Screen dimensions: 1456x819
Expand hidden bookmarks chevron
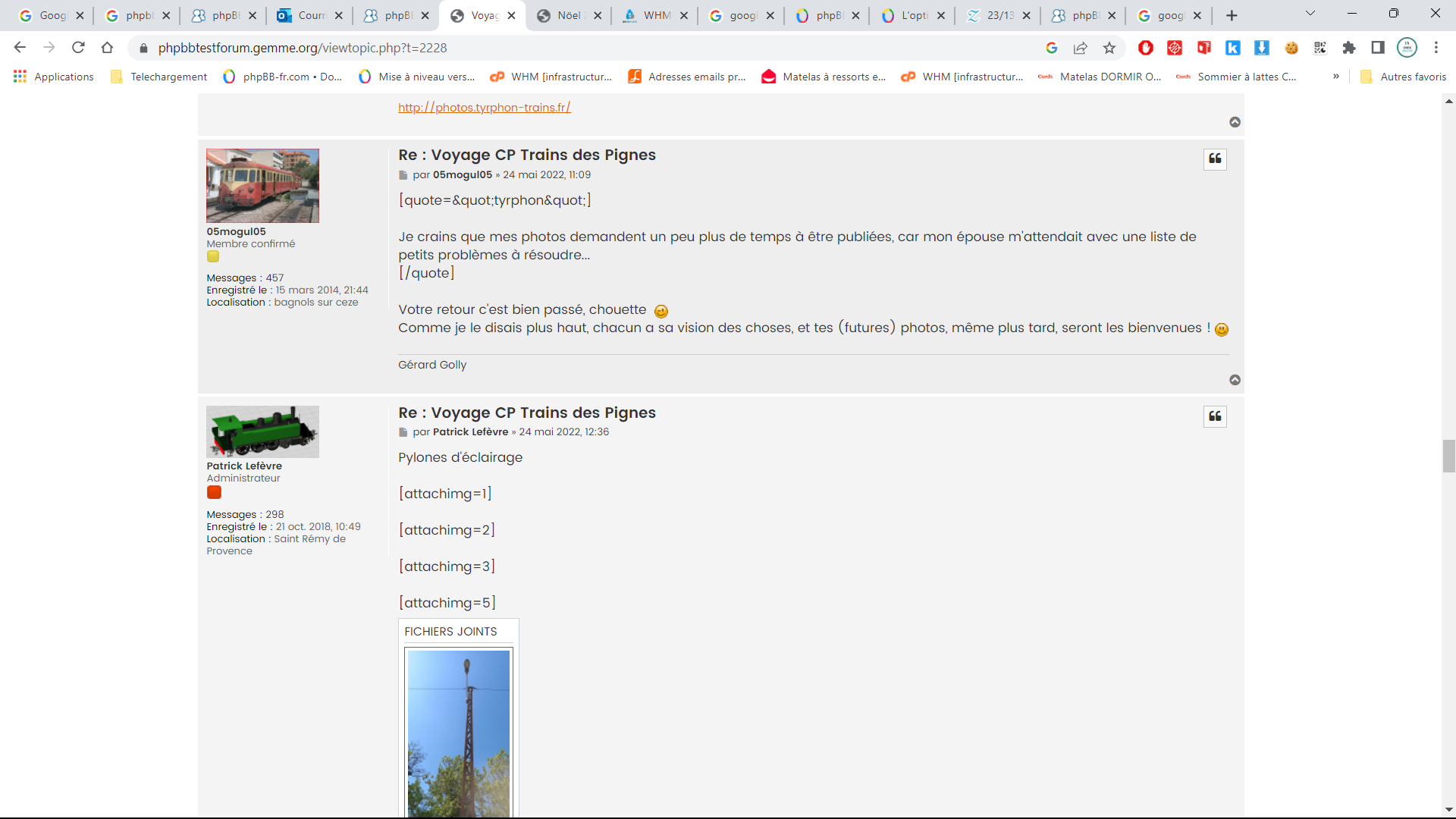point(1336,77)
